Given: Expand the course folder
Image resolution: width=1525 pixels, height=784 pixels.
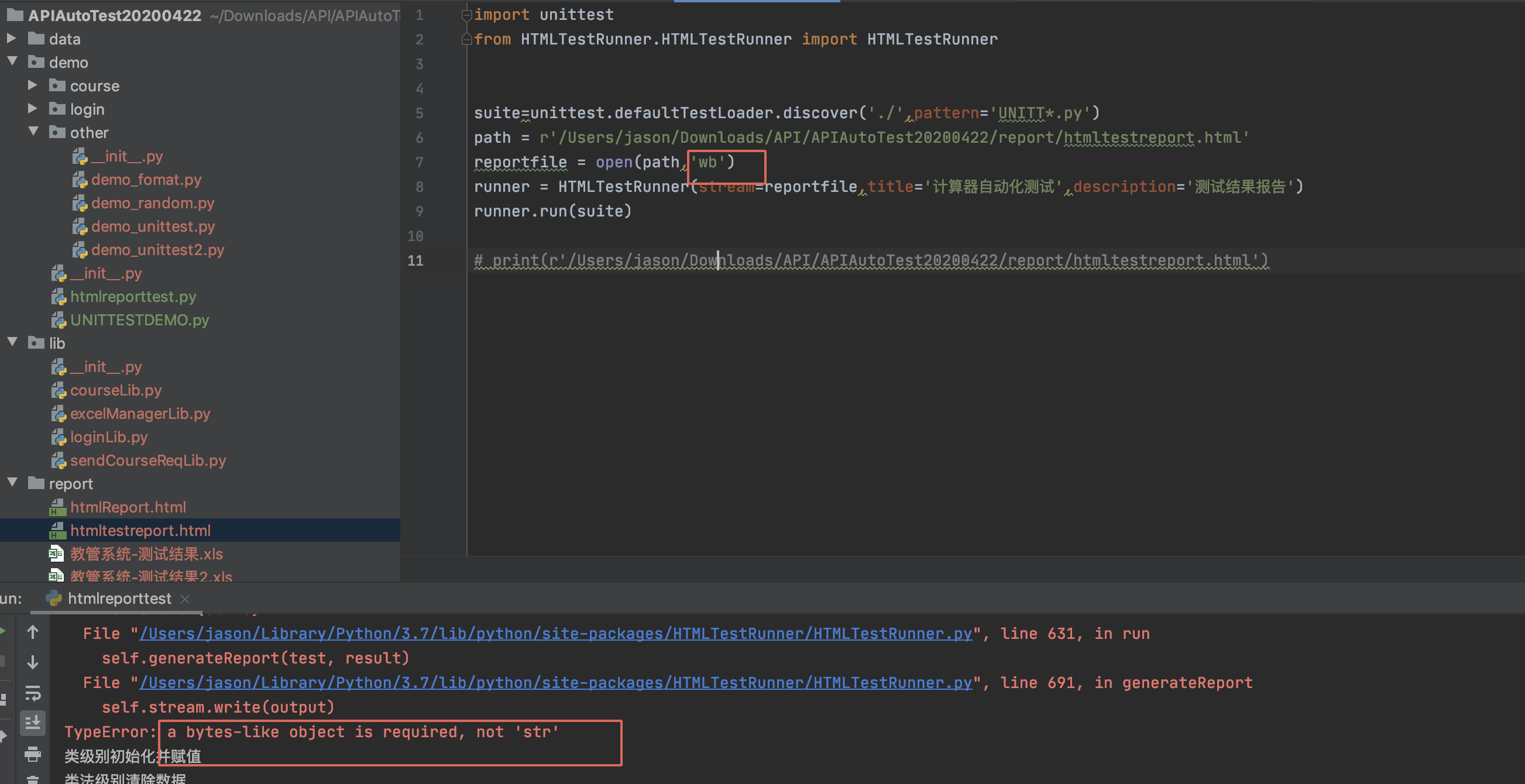Looking at the screenshot, I should tap(33, 85).
